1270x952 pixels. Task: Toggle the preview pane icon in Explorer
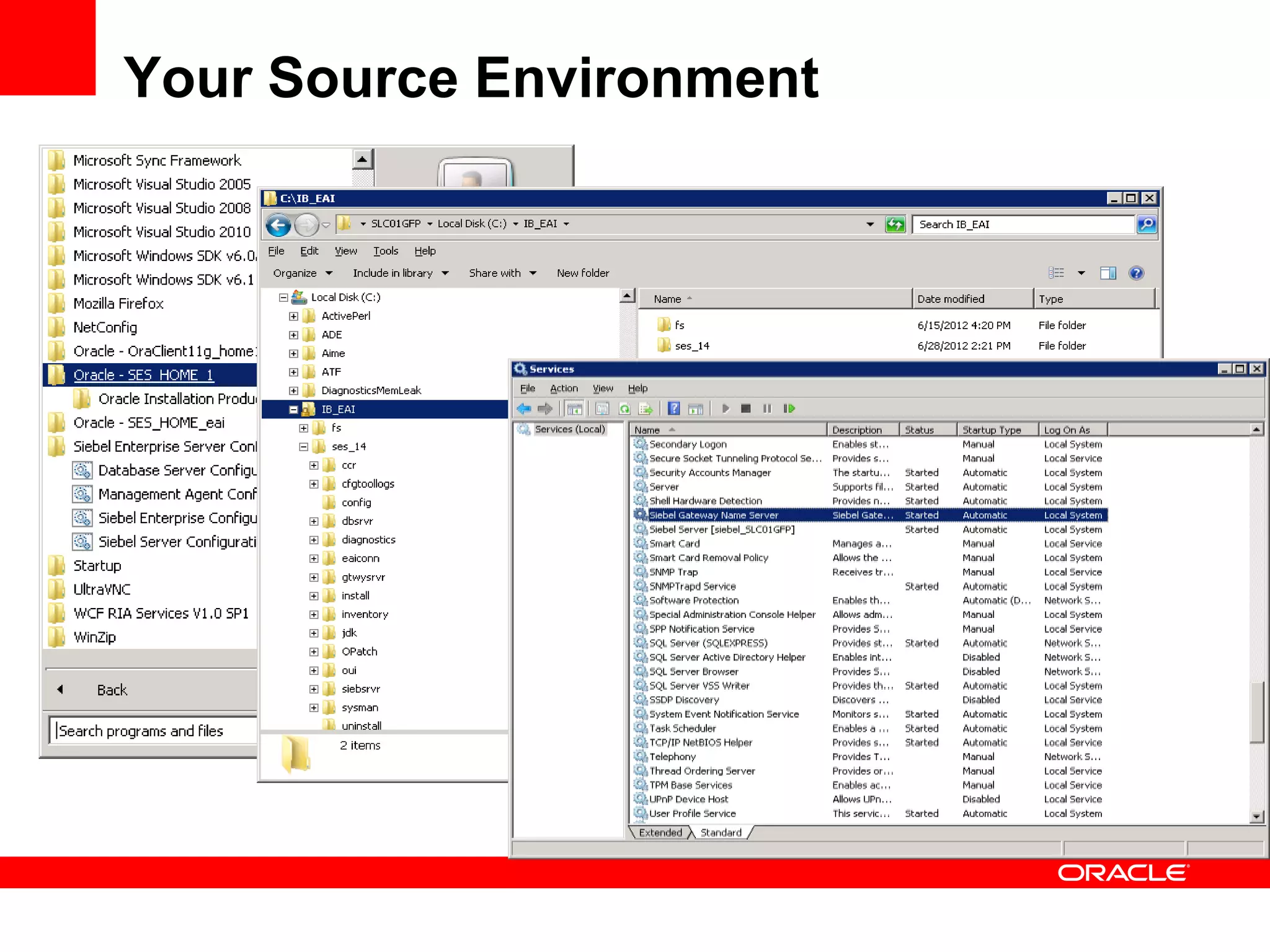pyautogui.click(x=1108, y=273)
